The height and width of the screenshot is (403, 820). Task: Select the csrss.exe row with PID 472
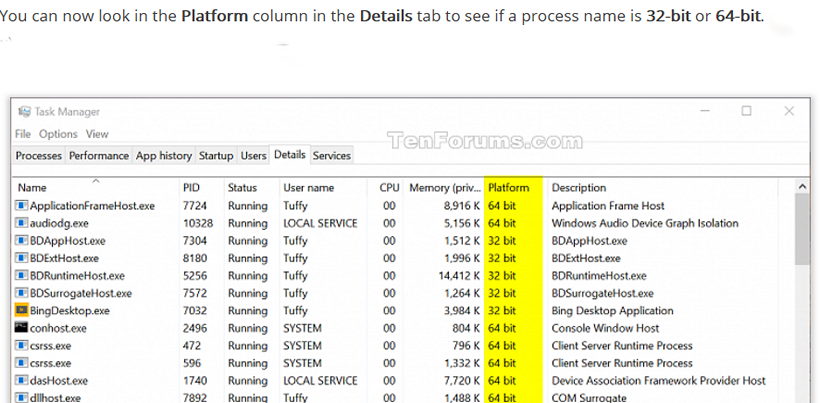click(x=100, y=346)
